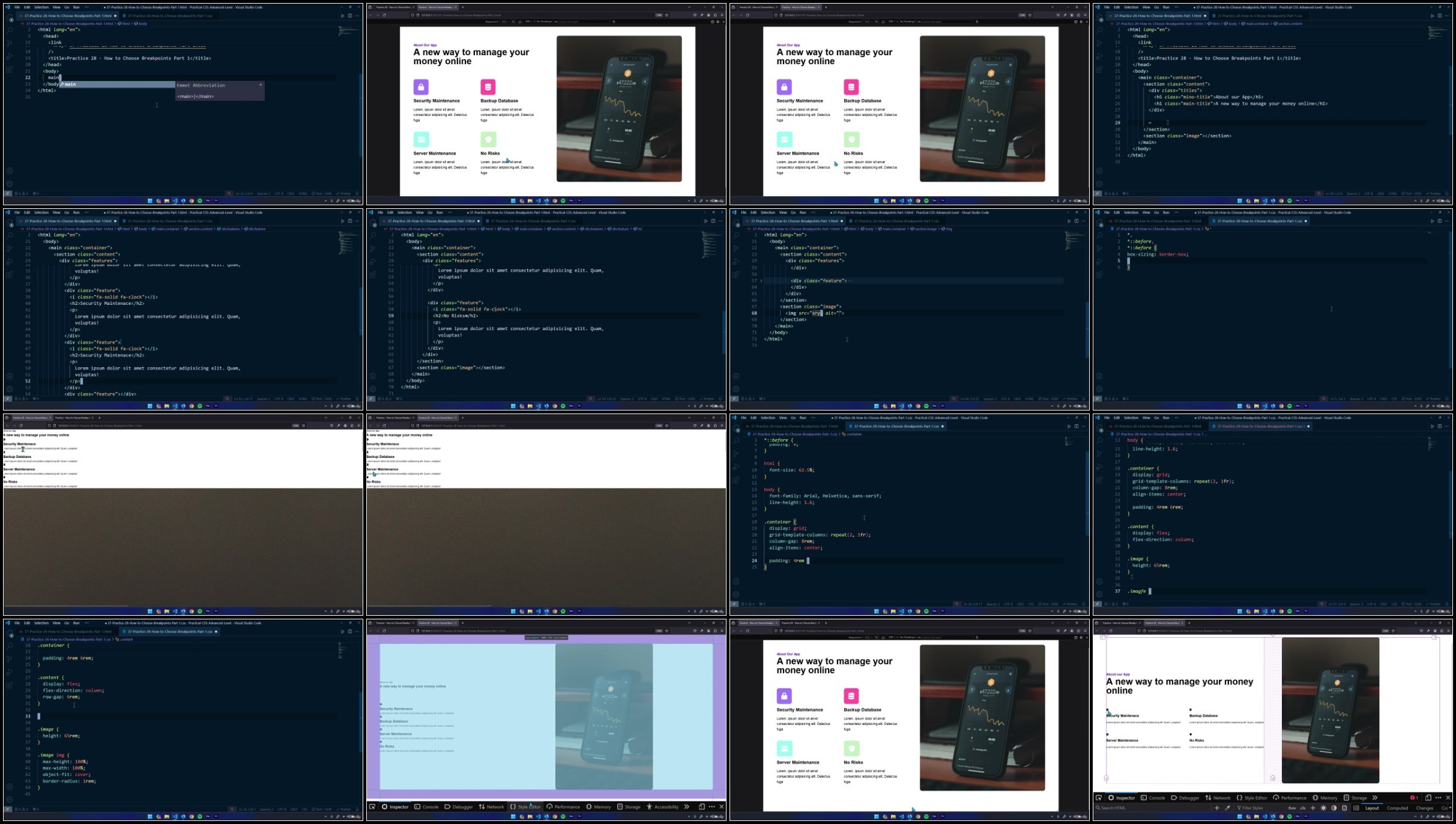Toggle dark color scheme simulation moon icon

(x=1334, y=808)
